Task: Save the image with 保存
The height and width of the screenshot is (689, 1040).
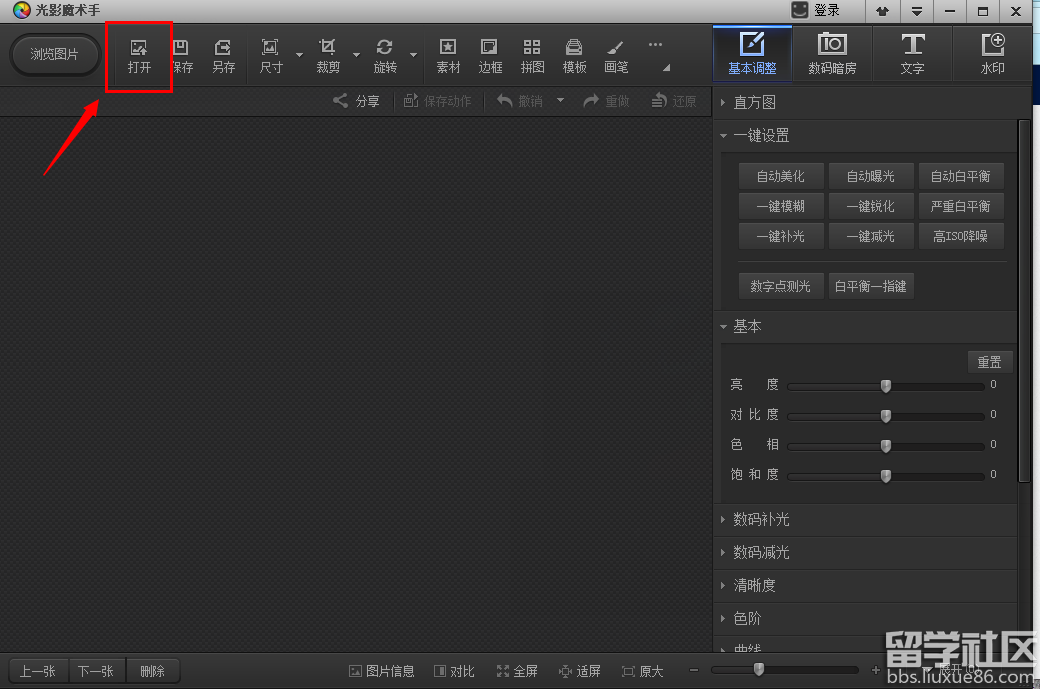Action: 181,57
